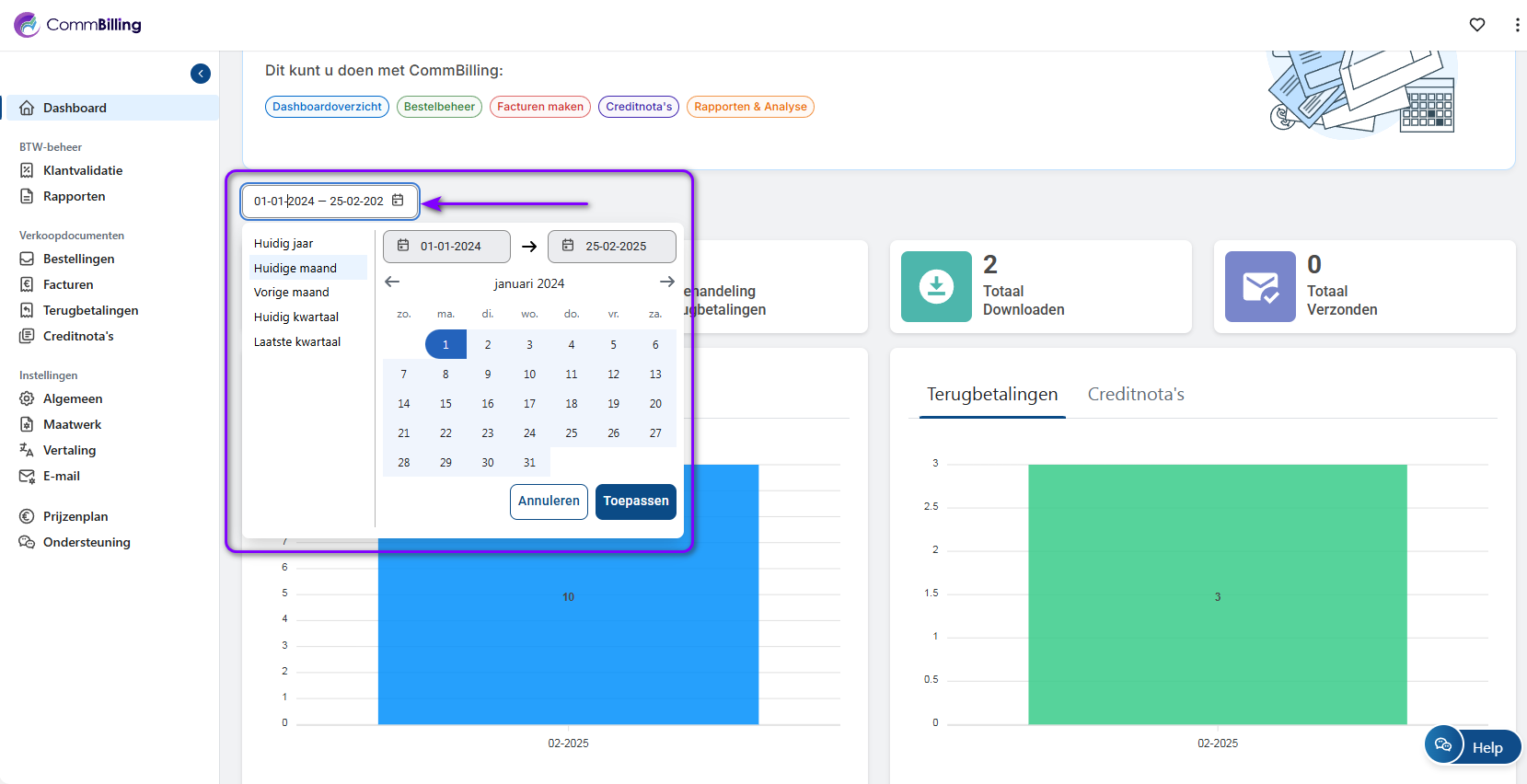
Task: Choose the Vorige maand preset
Action: click(x=291, y=293)
